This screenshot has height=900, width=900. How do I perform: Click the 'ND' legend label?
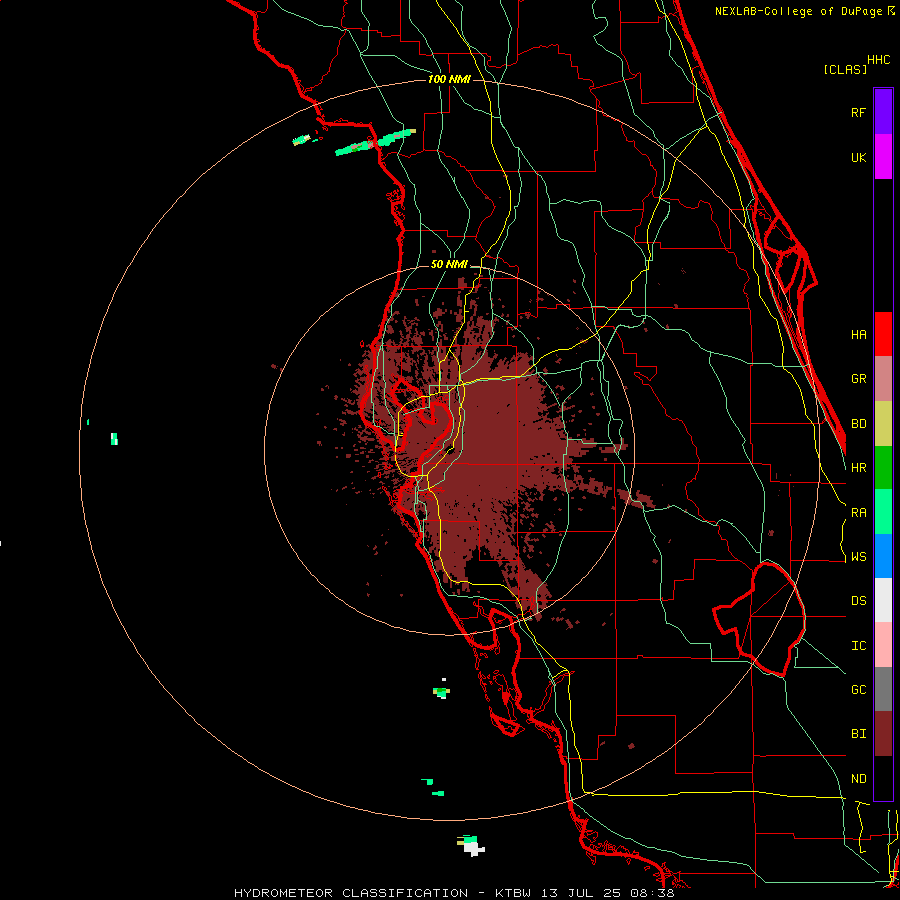point(858,779)
